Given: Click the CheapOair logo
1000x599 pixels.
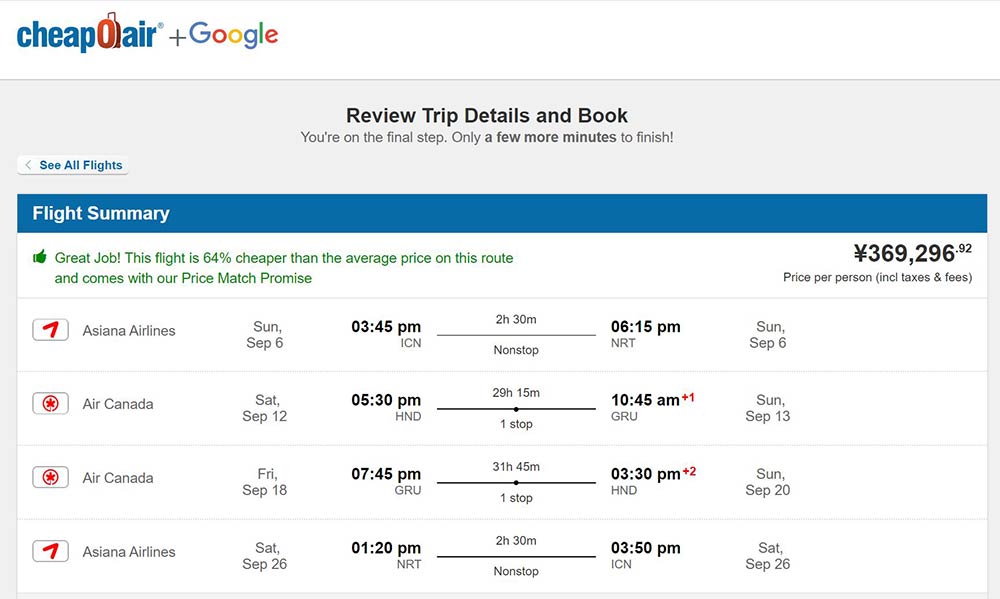Looking at the screenshot, I should [90, 32].
